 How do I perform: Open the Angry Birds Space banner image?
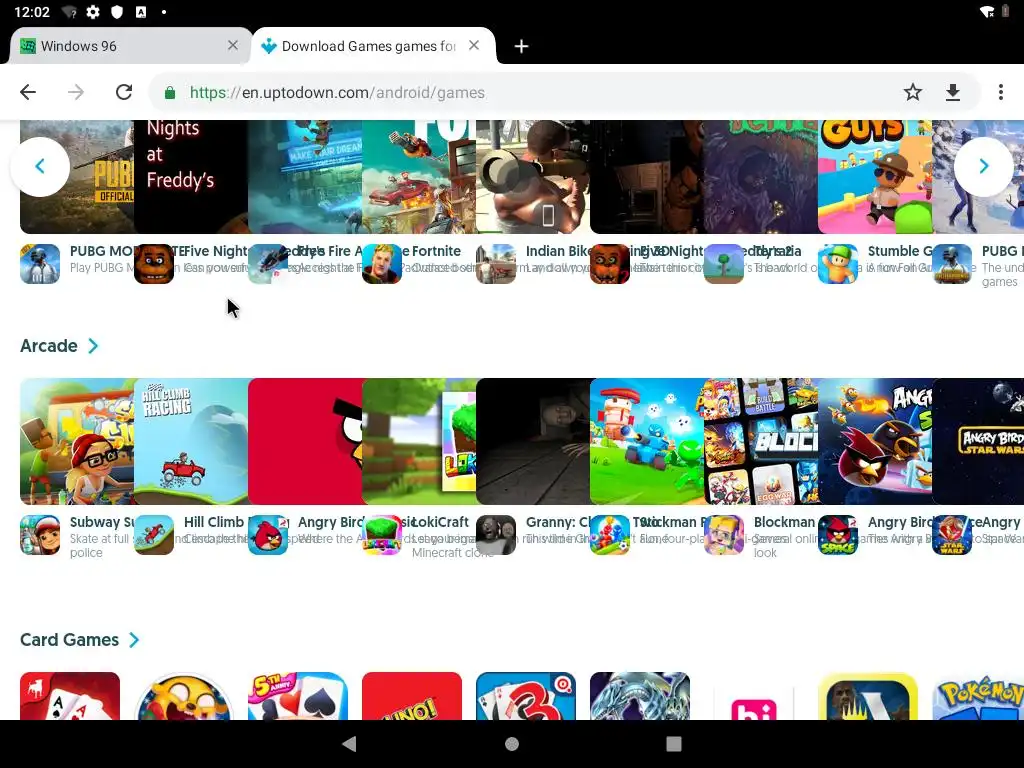click(x=874, y=441)
